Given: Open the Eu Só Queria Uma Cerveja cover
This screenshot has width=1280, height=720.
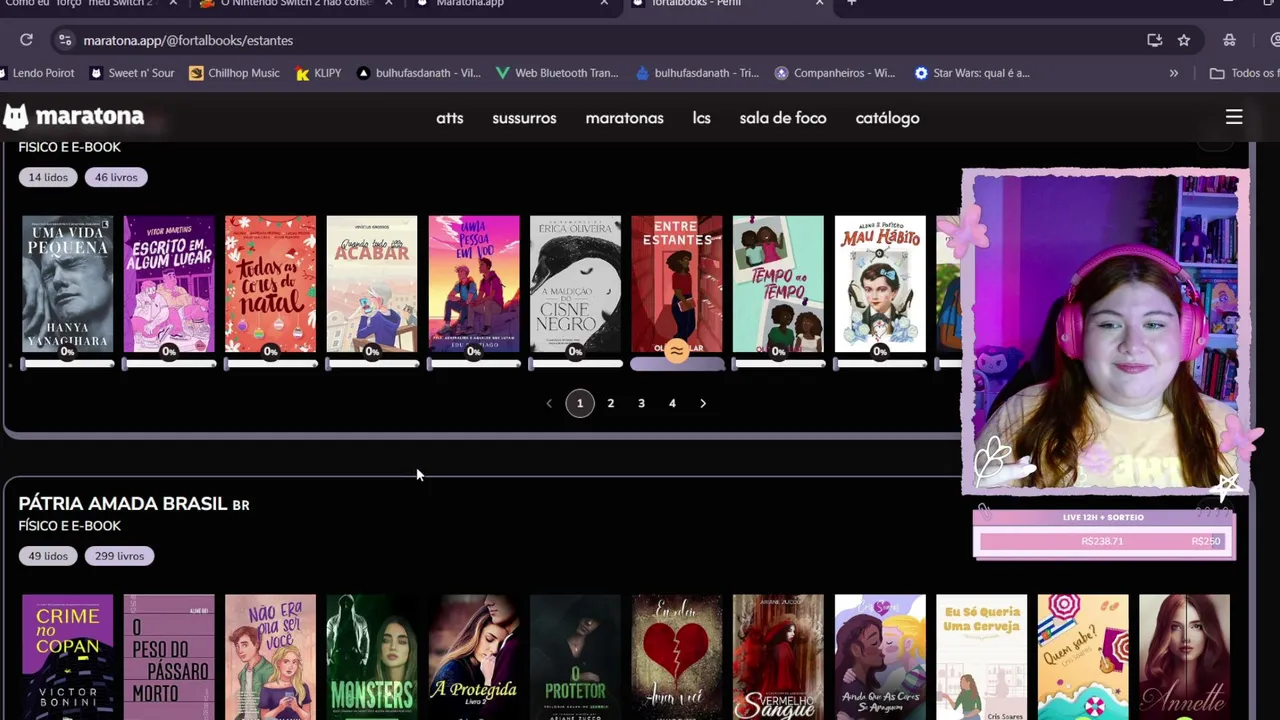Looking at the screenshot, I should (982, 657).
